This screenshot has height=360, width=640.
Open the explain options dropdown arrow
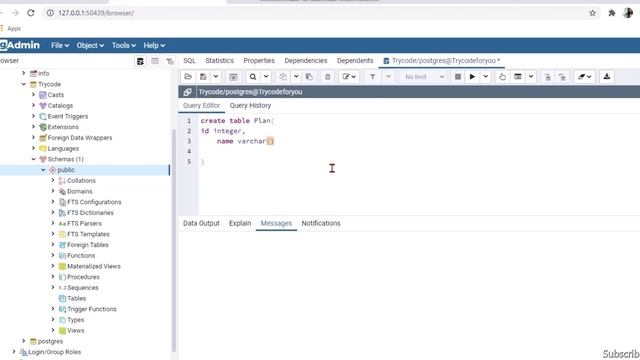click(x=531, y=77)
